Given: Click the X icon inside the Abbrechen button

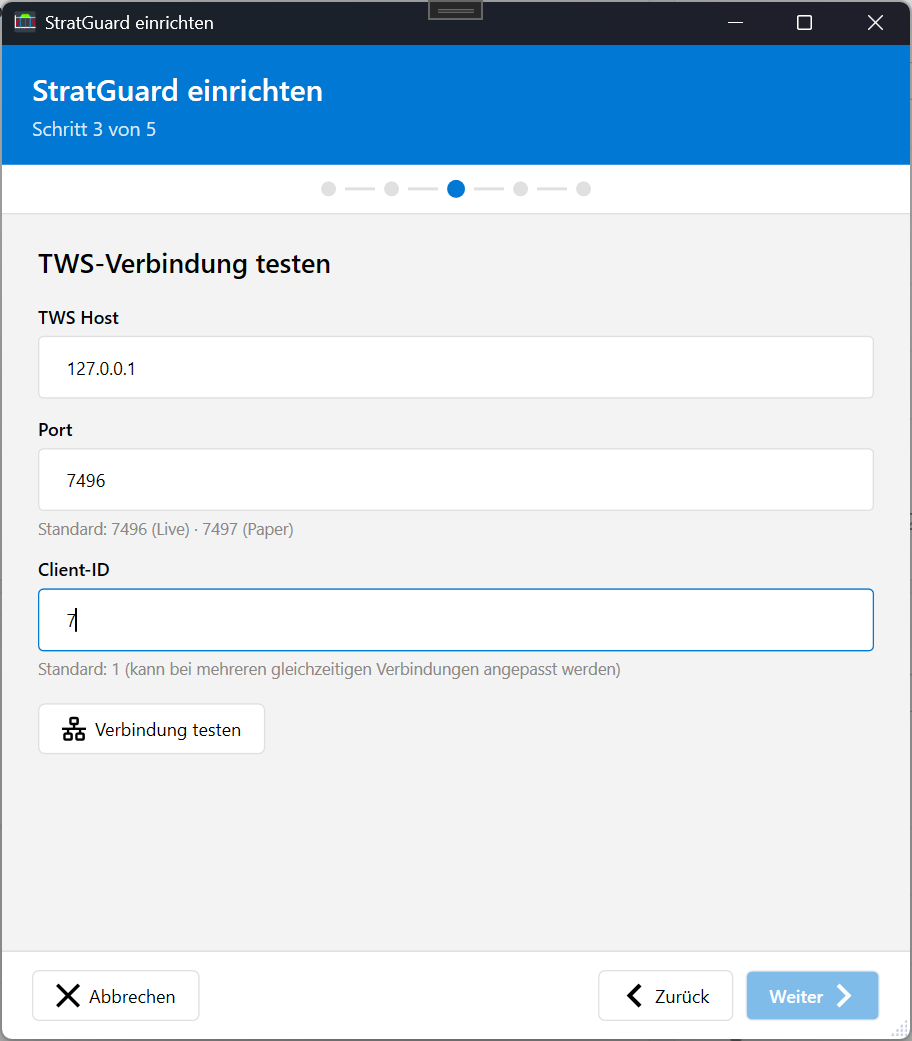Looking at the screenshot, I should [67, 995].
